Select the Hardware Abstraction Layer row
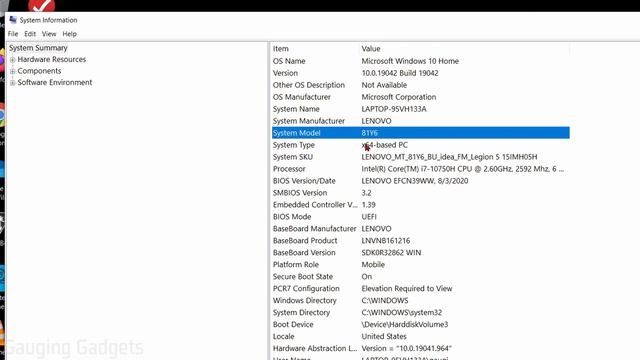Screen dimensions: 640x360 pos(420,348)
